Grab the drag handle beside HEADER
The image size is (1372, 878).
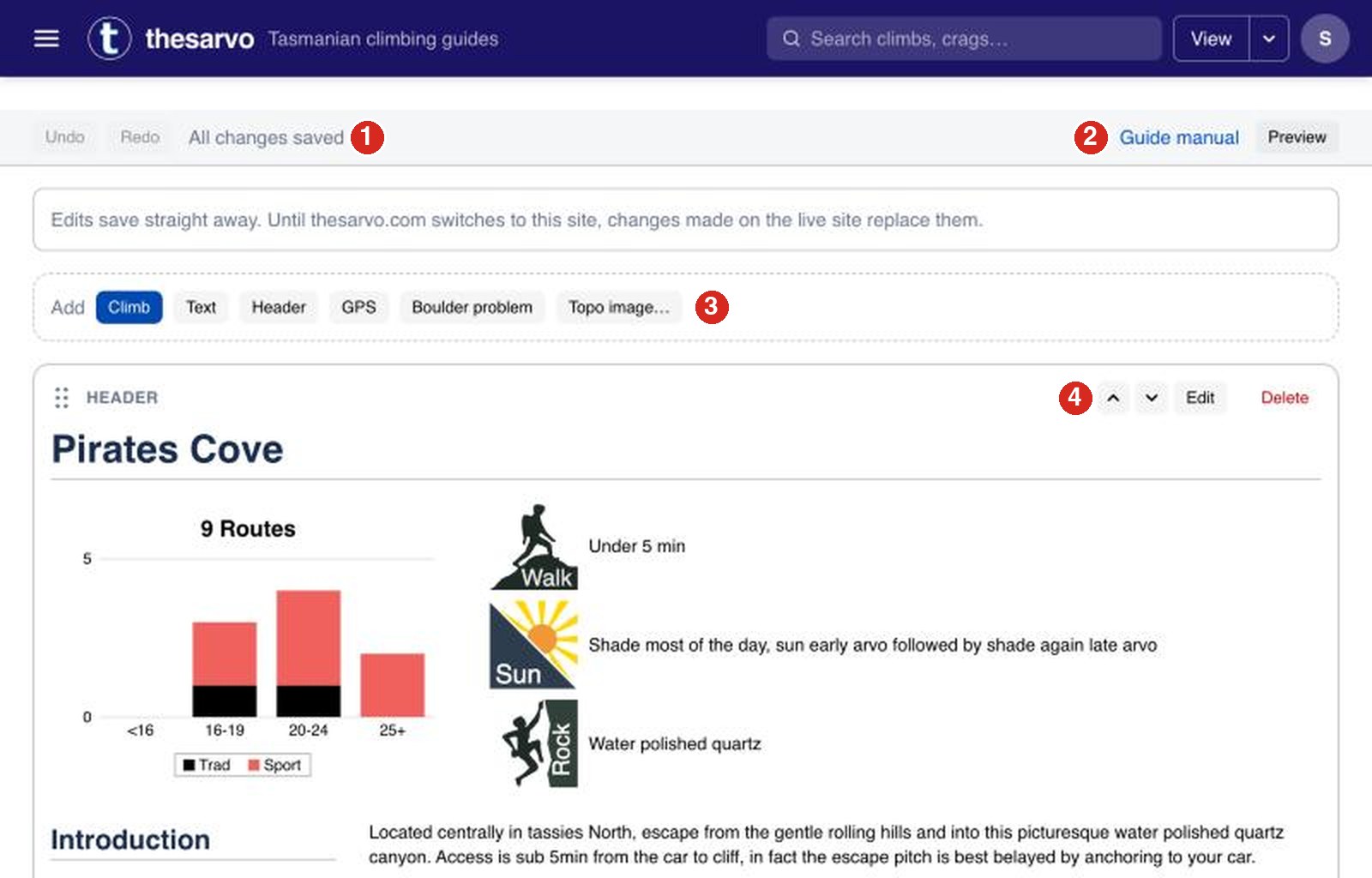[x=61, y=398]
